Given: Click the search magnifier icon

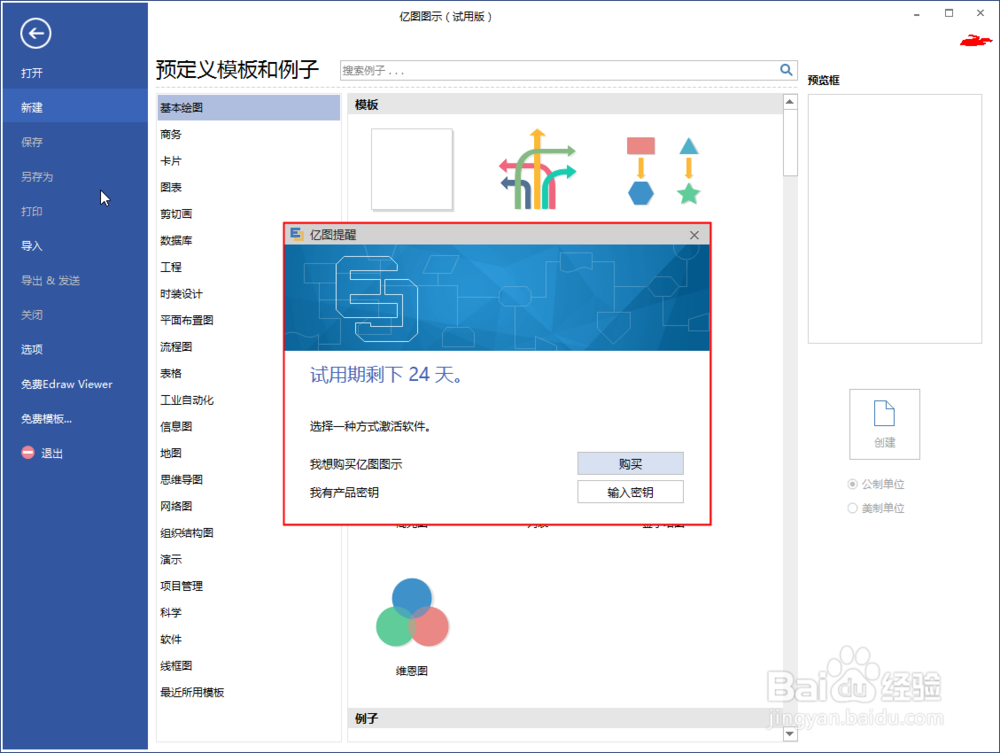Looking at the screenshot, I should [786, 70].
